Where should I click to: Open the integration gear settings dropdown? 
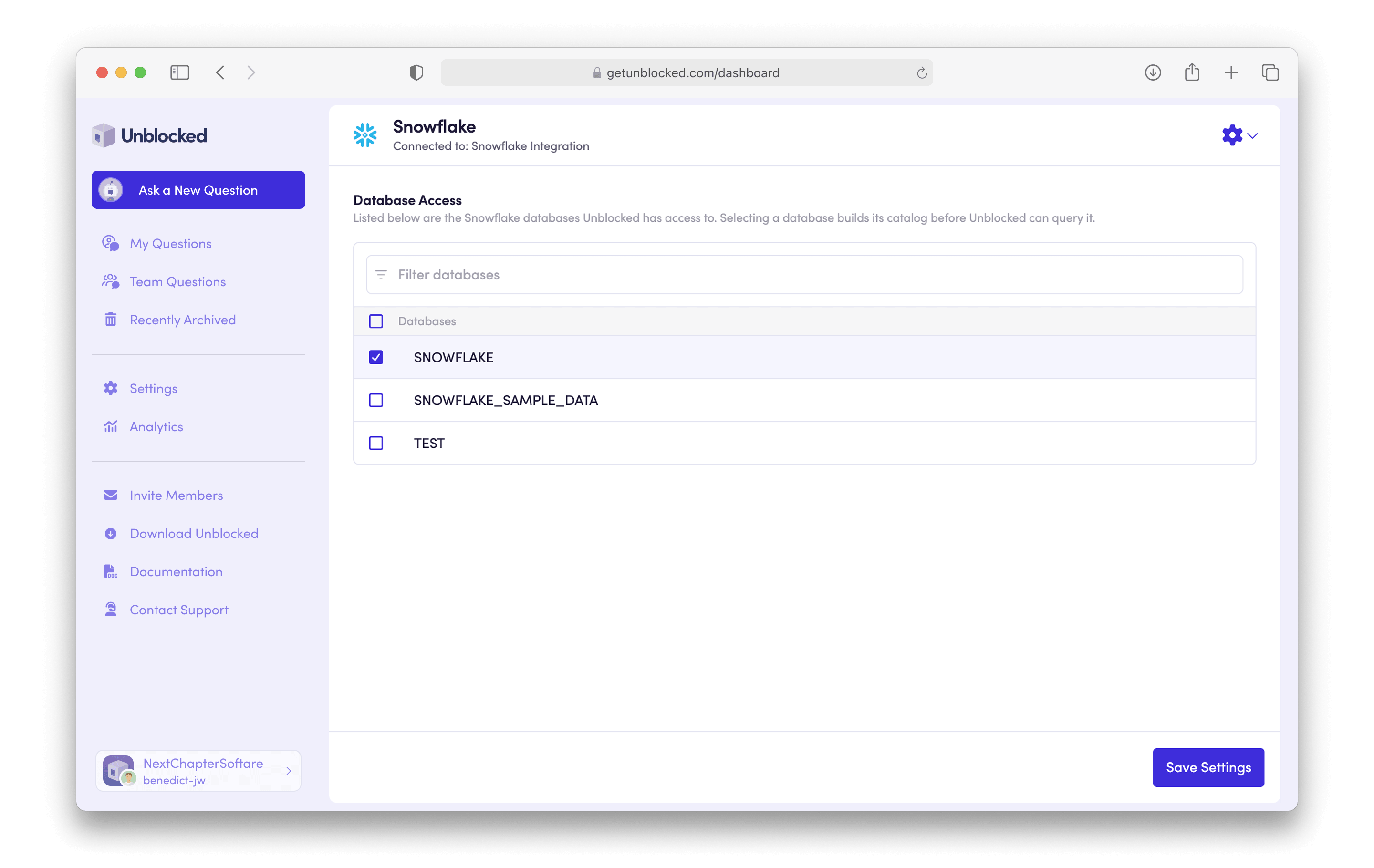click(1239, 135)
